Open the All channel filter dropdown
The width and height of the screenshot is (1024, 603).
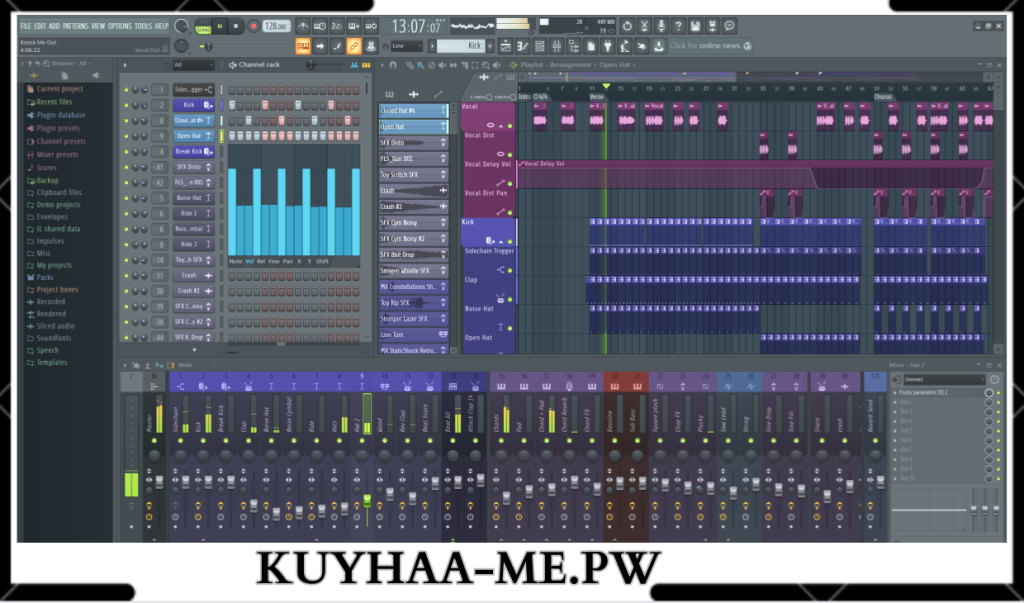(193, 65)
